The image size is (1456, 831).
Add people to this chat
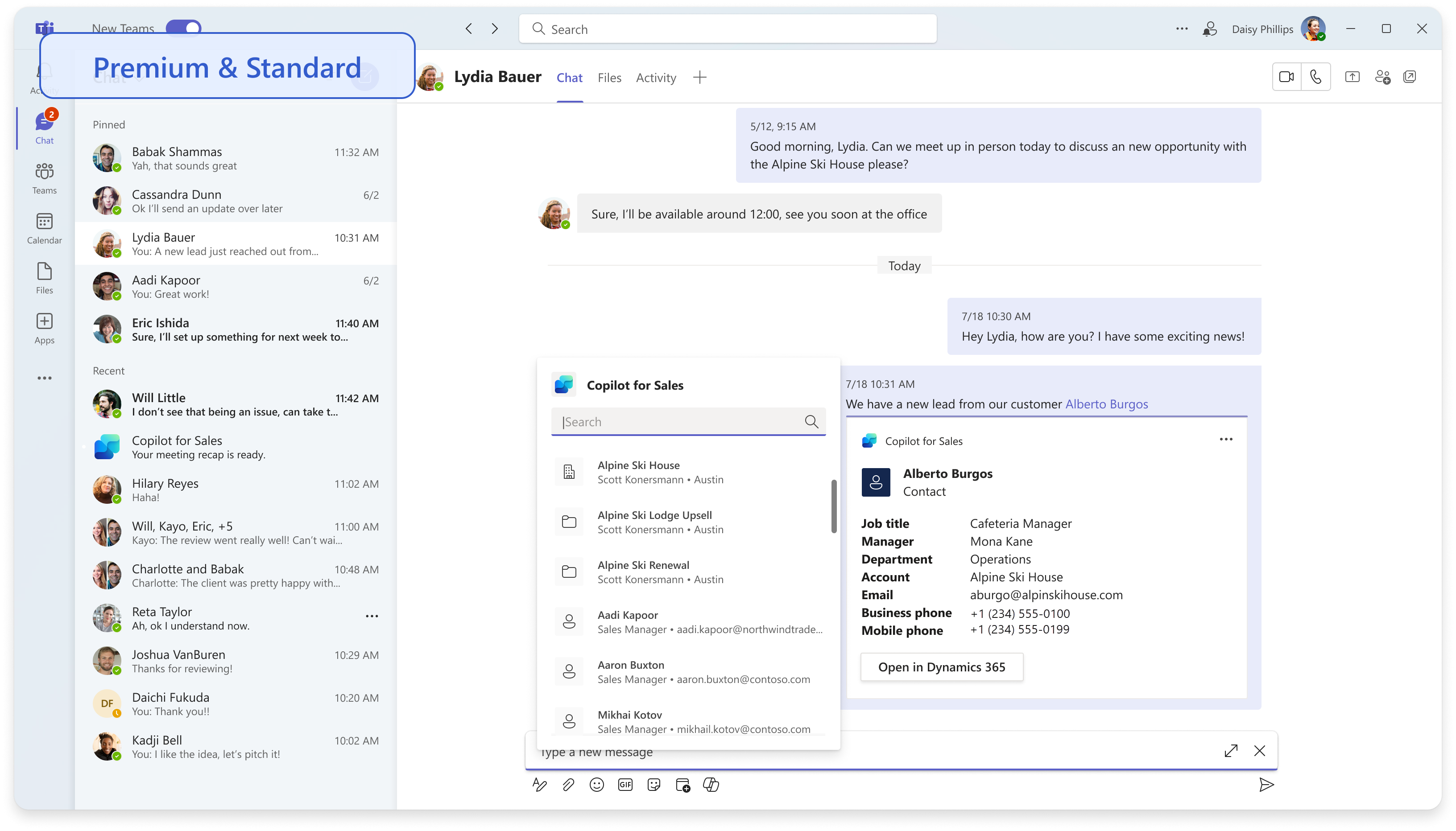(x=1382, y=76)
